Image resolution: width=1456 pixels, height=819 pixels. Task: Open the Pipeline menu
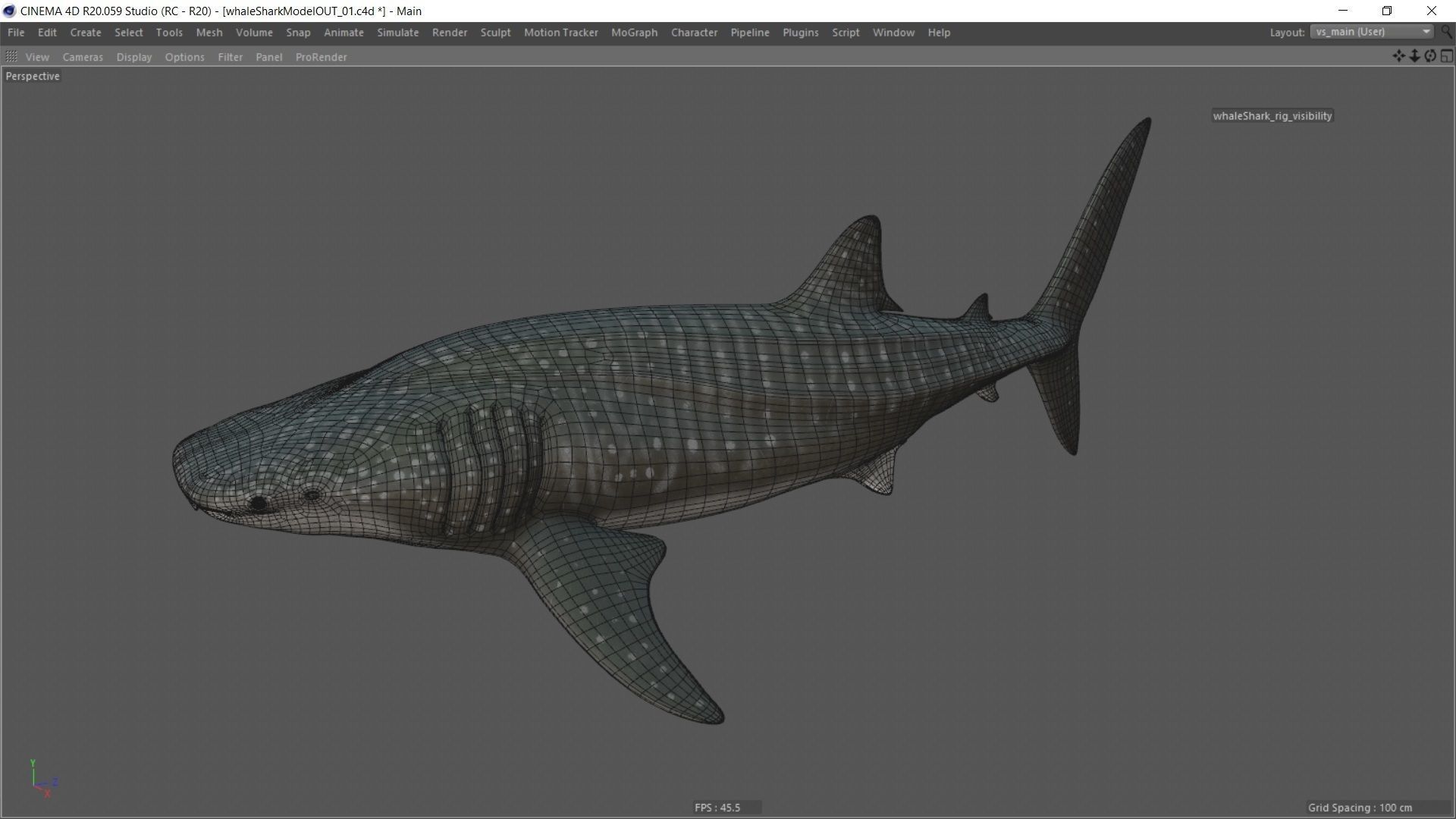(750, 33)
